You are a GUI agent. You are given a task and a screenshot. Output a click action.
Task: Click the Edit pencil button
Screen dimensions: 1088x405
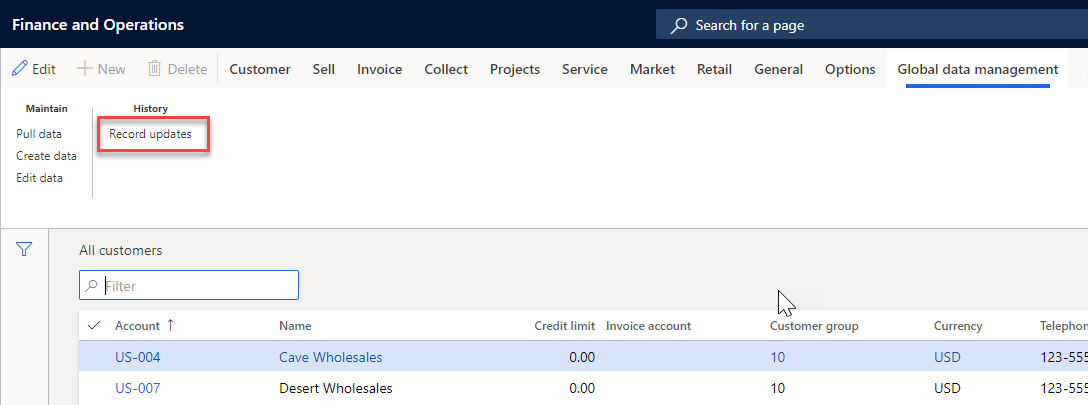(x=34, y=69)
